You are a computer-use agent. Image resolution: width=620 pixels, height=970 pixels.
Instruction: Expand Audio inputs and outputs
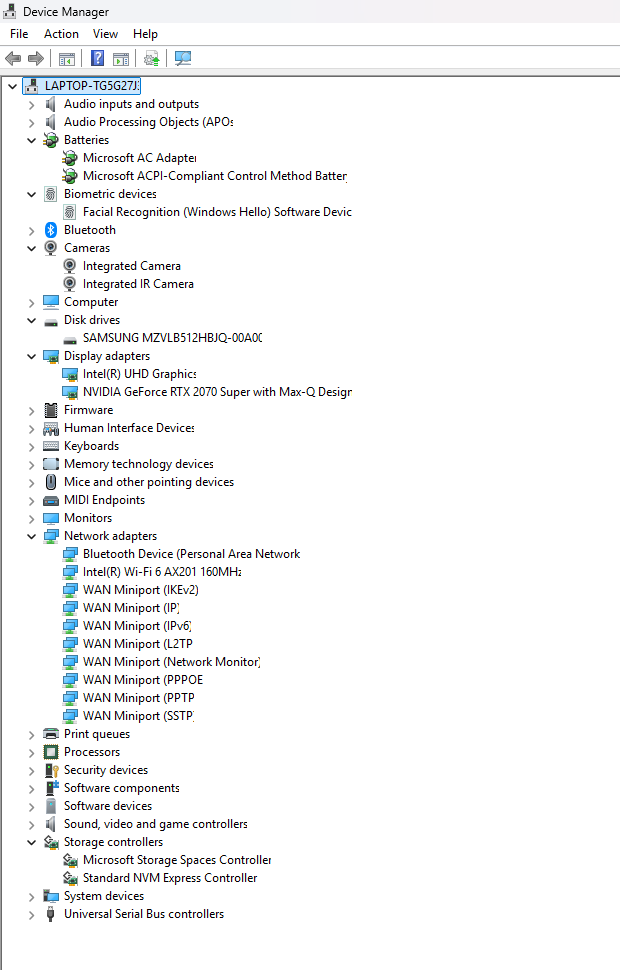pos(32,105)
